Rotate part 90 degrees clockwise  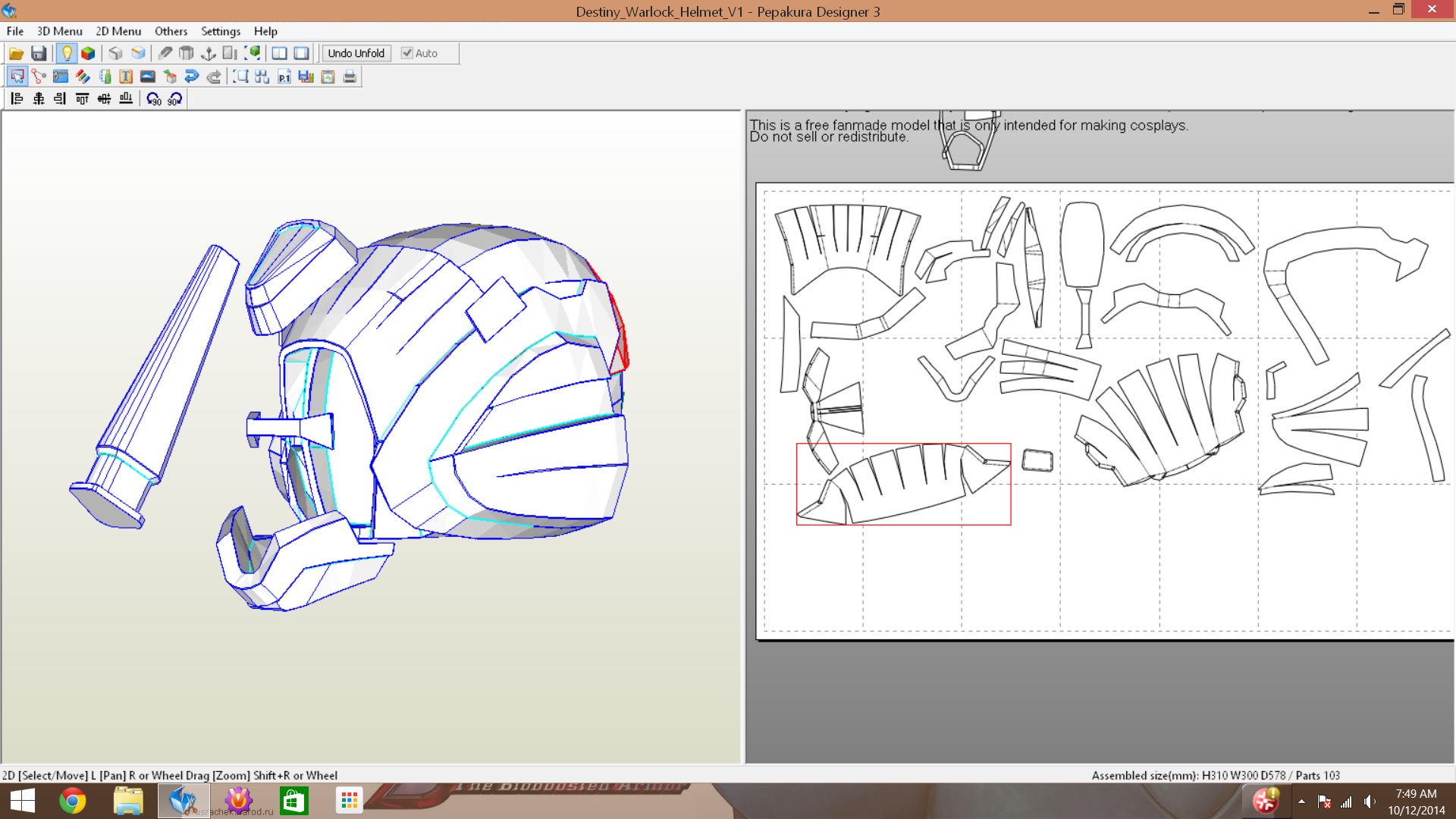tap(175, 99)
